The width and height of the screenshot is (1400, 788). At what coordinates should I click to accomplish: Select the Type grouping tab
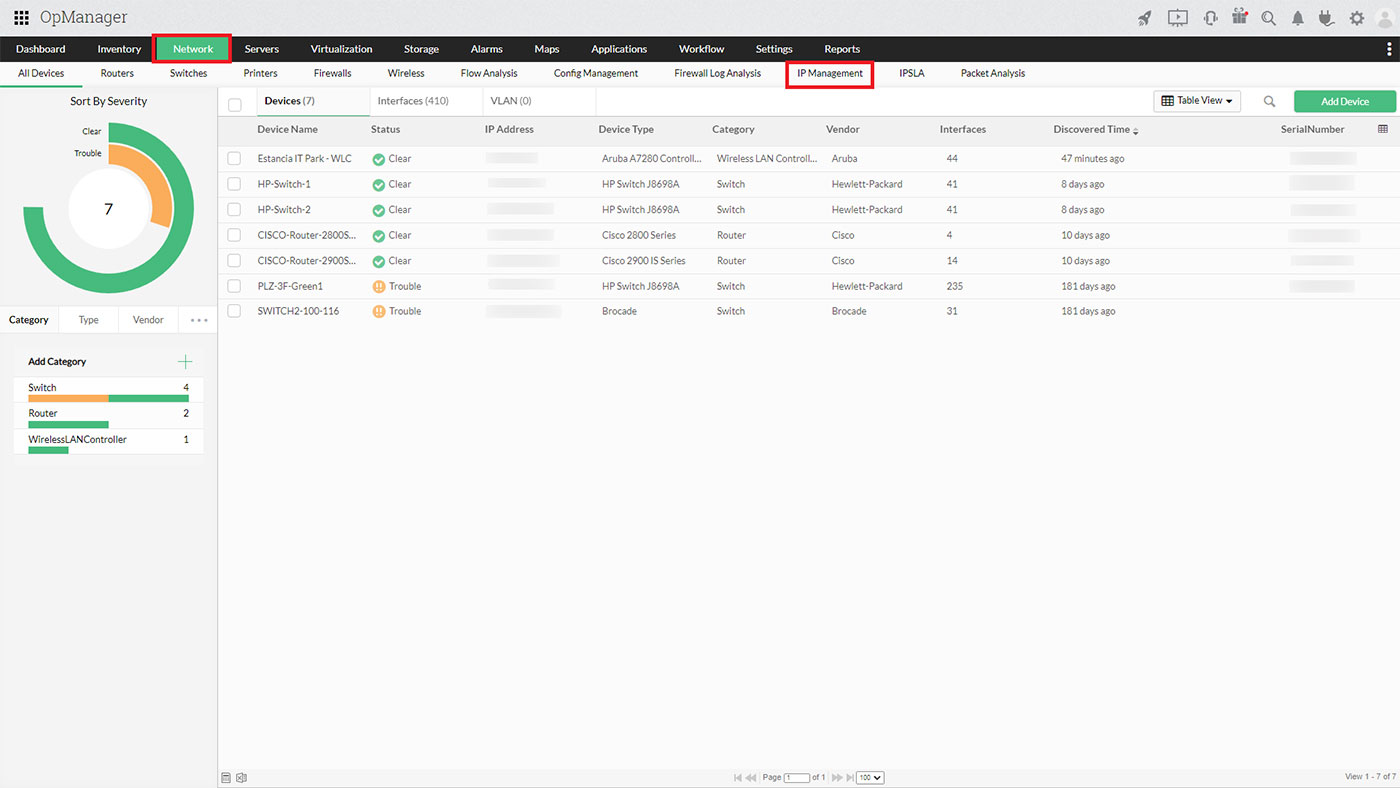89,320
